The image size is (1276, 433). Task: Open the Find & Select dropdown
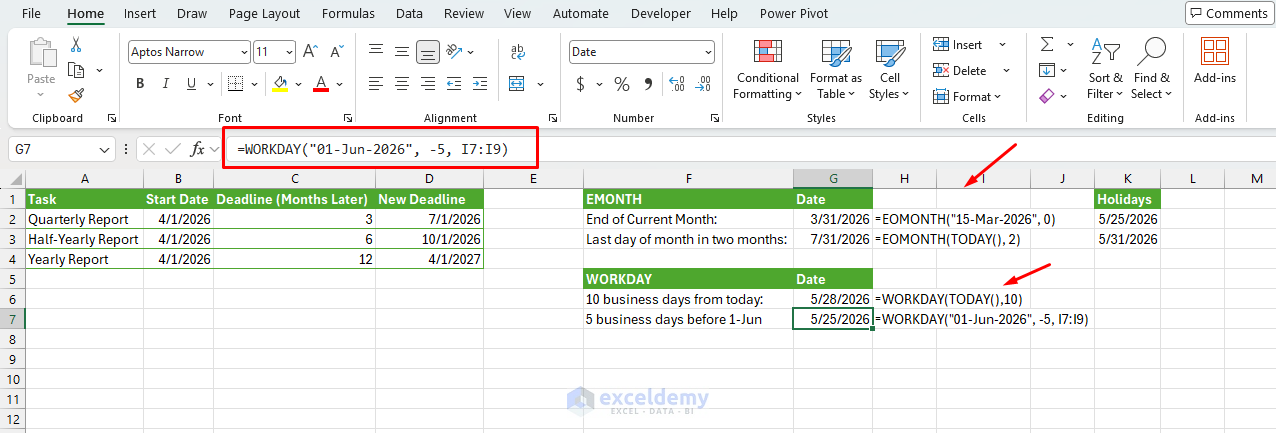coord(1152,70)
